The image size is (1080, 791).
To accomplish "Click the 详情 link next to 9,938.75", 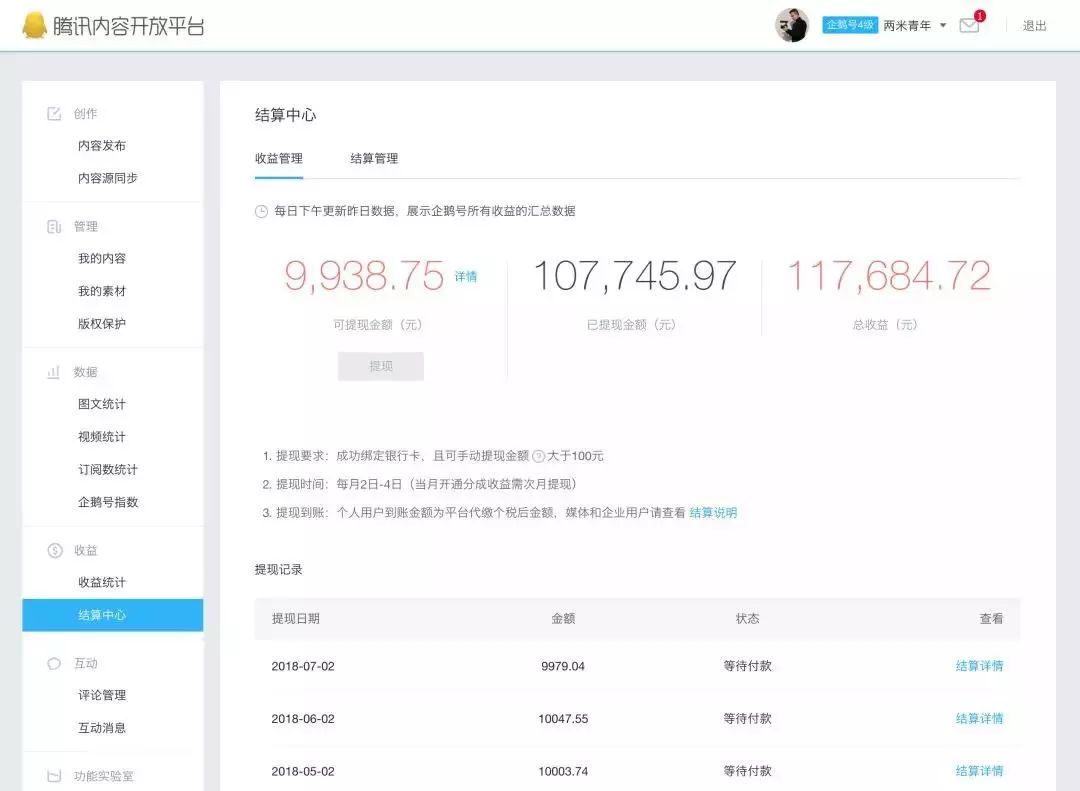I will point(466,276).
